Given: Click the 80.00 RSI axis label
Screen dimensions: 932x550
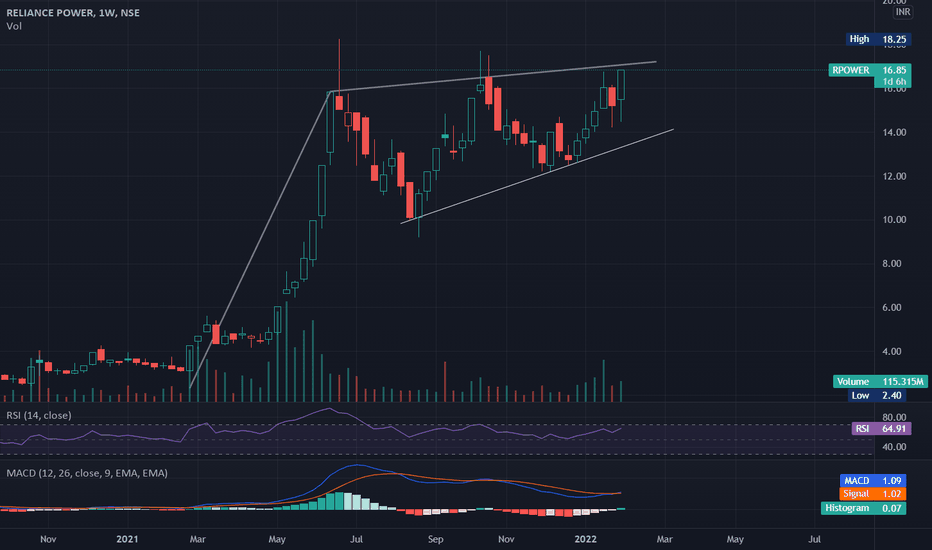Looking at the screenshot, I should 894,417.
